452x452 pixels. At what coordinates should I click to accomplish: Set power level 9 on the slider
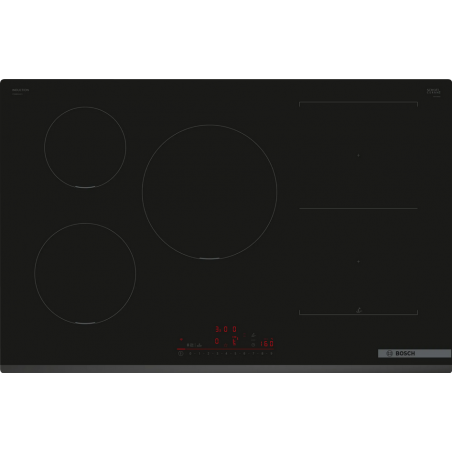(x=271, y=353)
